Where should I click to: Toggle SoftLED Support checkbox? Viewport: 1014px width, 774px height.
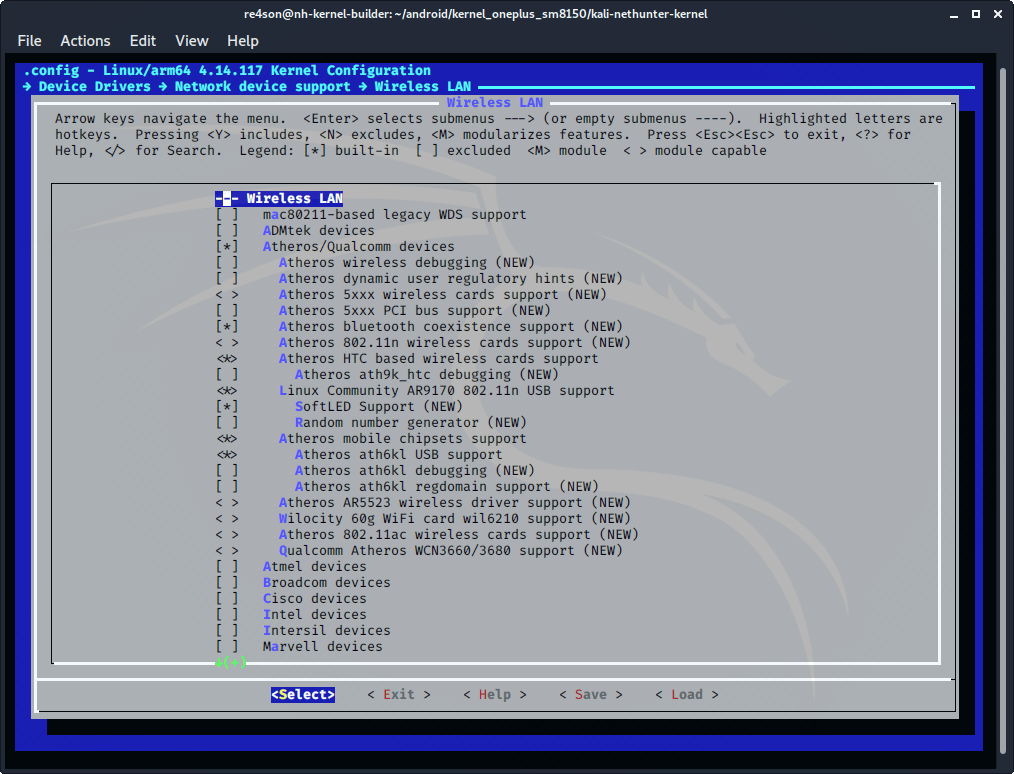[x=227, y=406]
